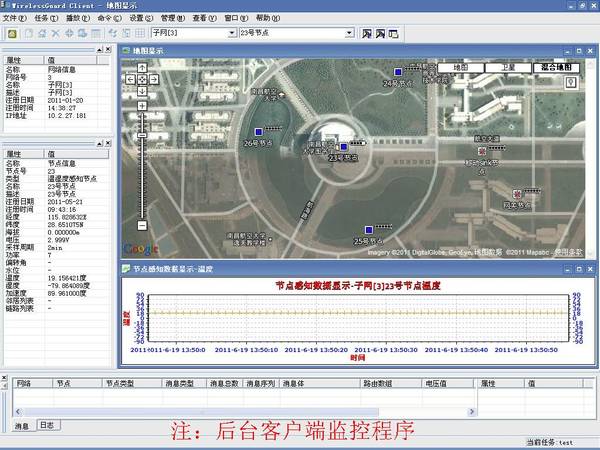Switch map to 混合地图 hybrid view
The height and width of the screenshot is (450, 600).
[x=556, y=68]
